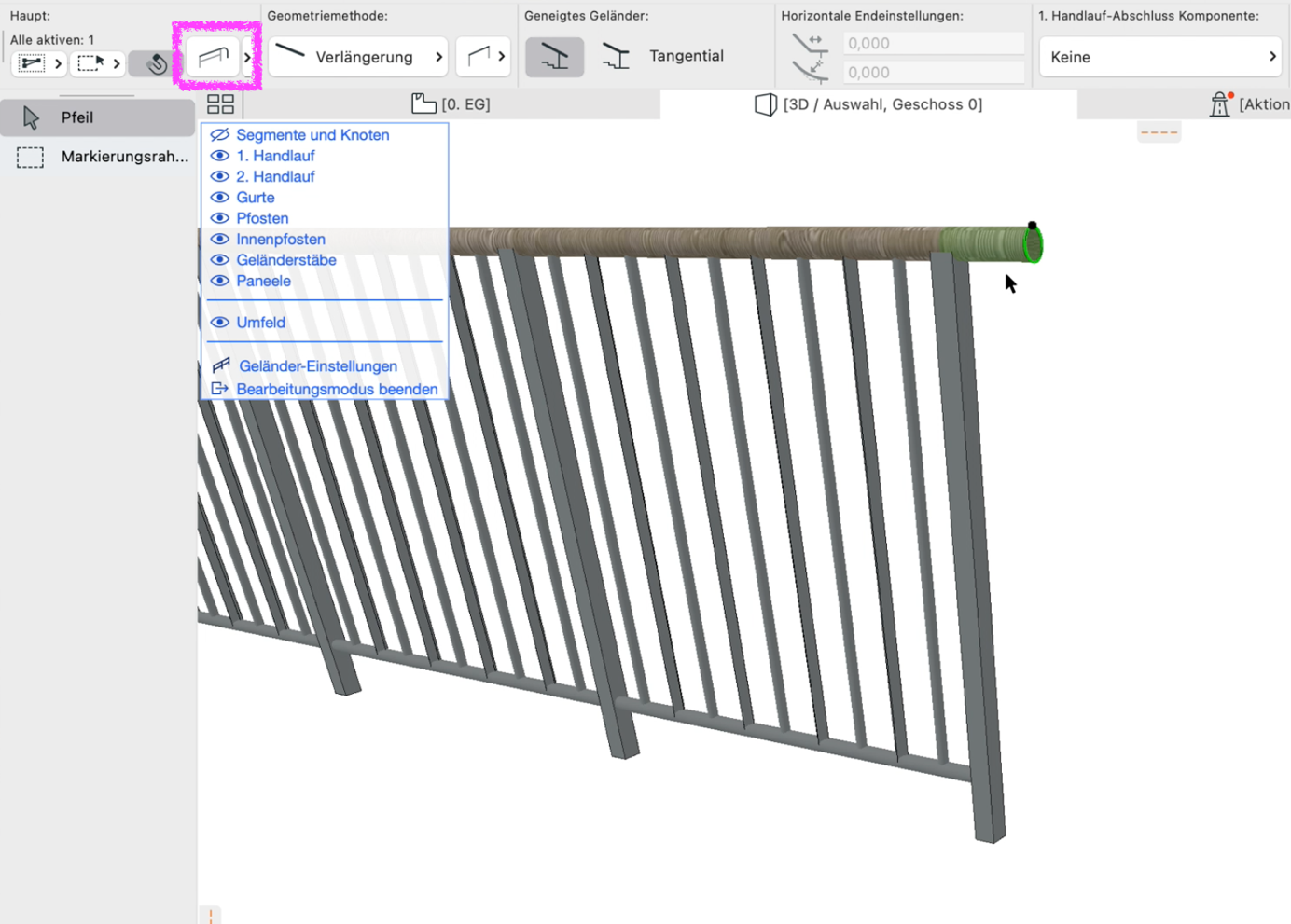1291x924 pixels.
Task: Toggle visibility of 1. Handlauf
Action: click(219, 156)
